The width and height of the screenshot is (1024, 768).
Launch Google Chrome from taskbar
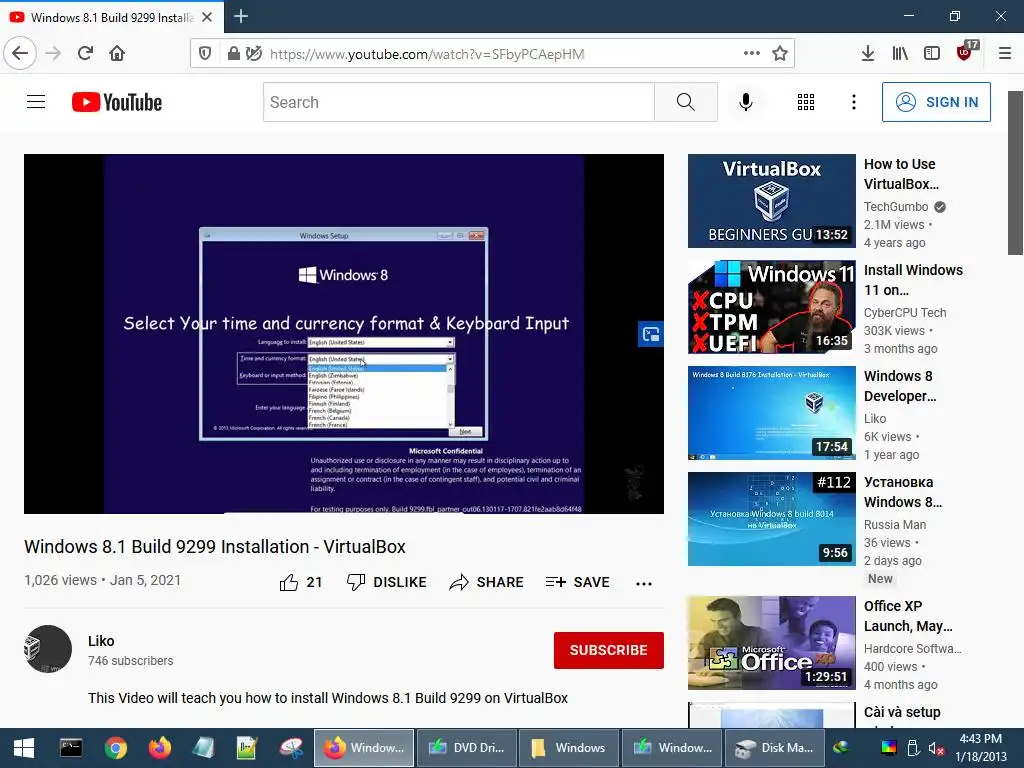click(116, 748)
